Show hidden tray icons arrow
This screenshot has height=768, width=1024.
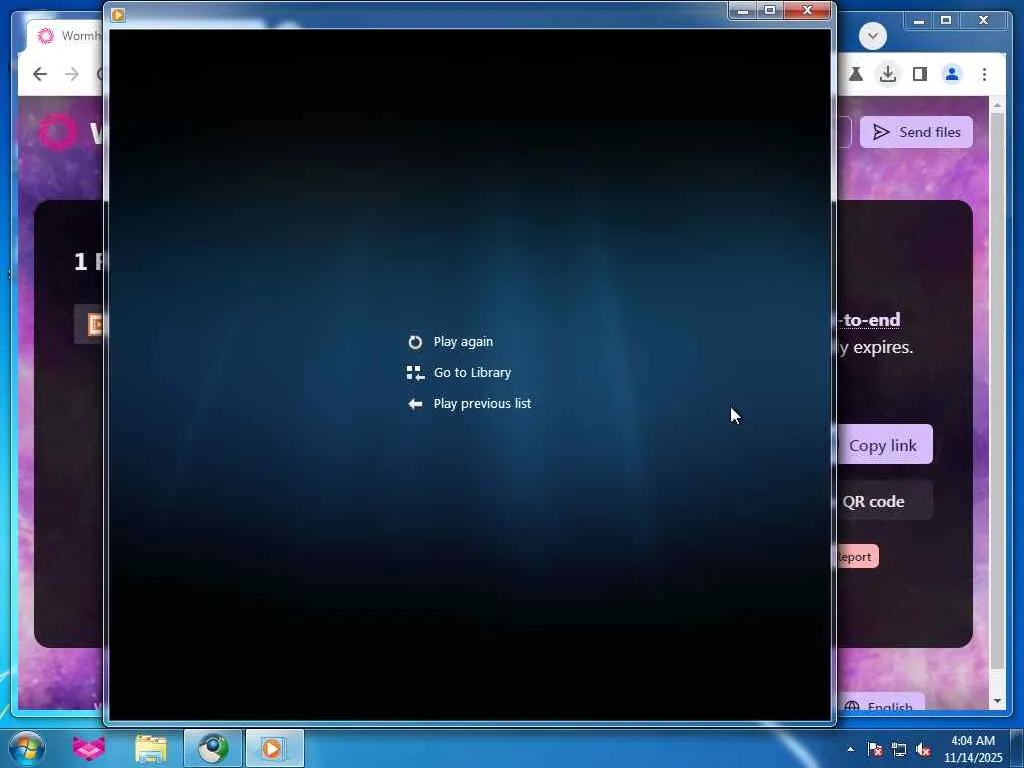tap(850, 749)
